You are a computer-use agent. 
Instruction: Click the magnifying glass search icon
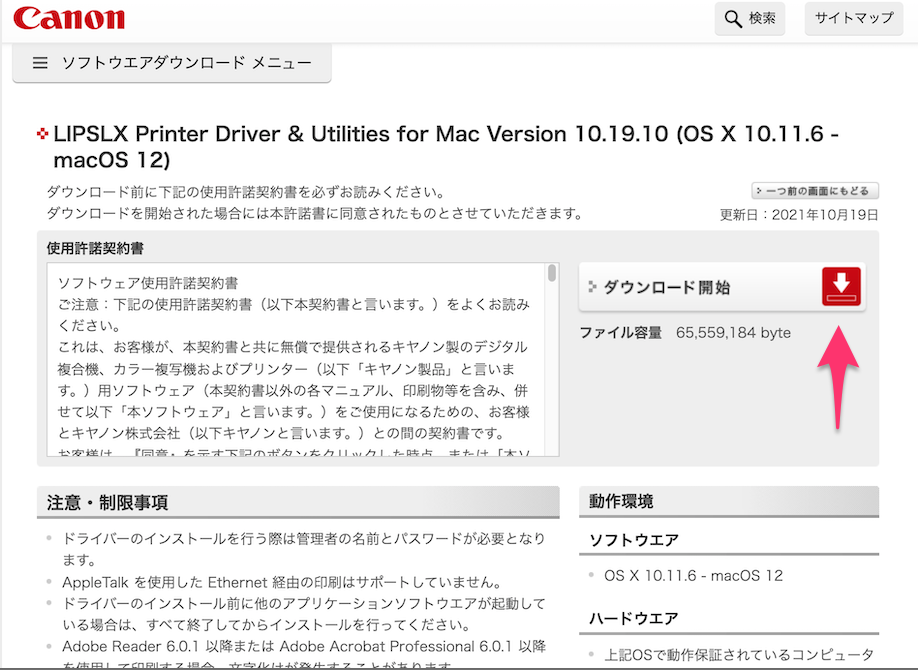click(x=733, y=19)
